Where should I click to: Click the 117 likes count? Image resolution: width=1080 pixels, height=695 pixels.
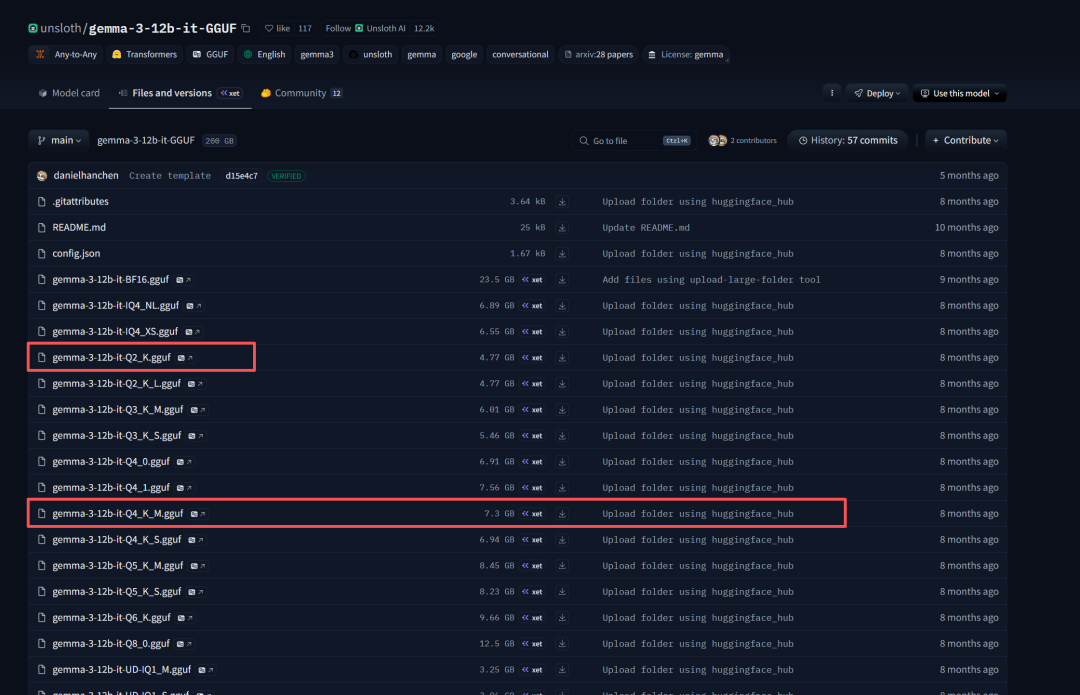(x=305, y=28)
